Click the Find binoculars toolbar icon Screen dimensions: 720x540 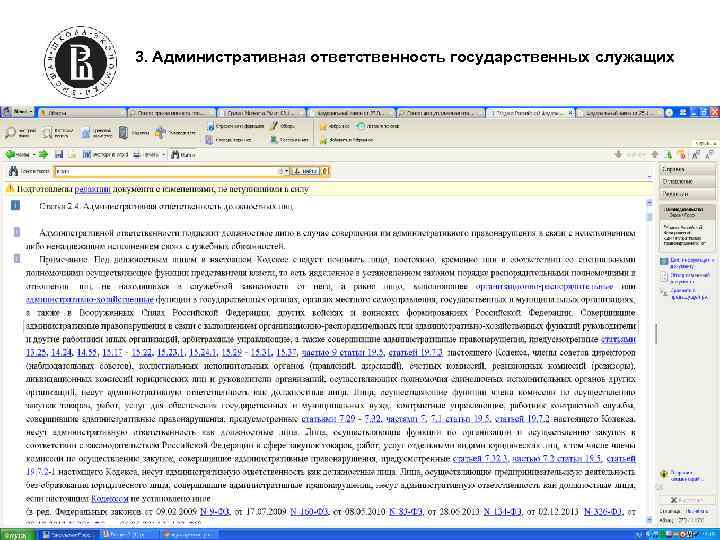click(x=175, y=155)
